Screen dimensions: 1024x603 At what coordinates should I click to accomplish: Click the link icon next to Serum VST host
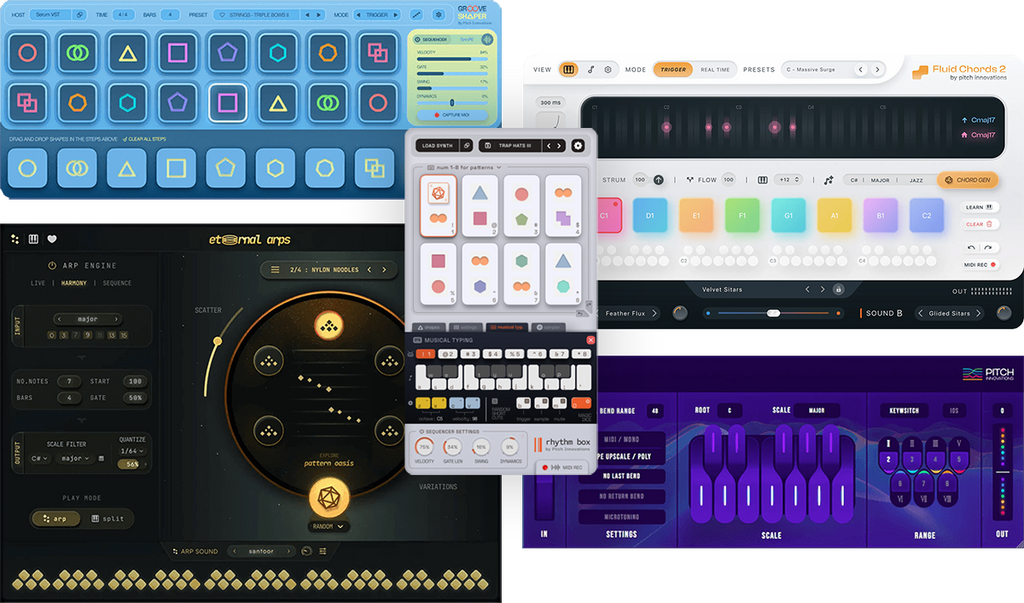79,14
